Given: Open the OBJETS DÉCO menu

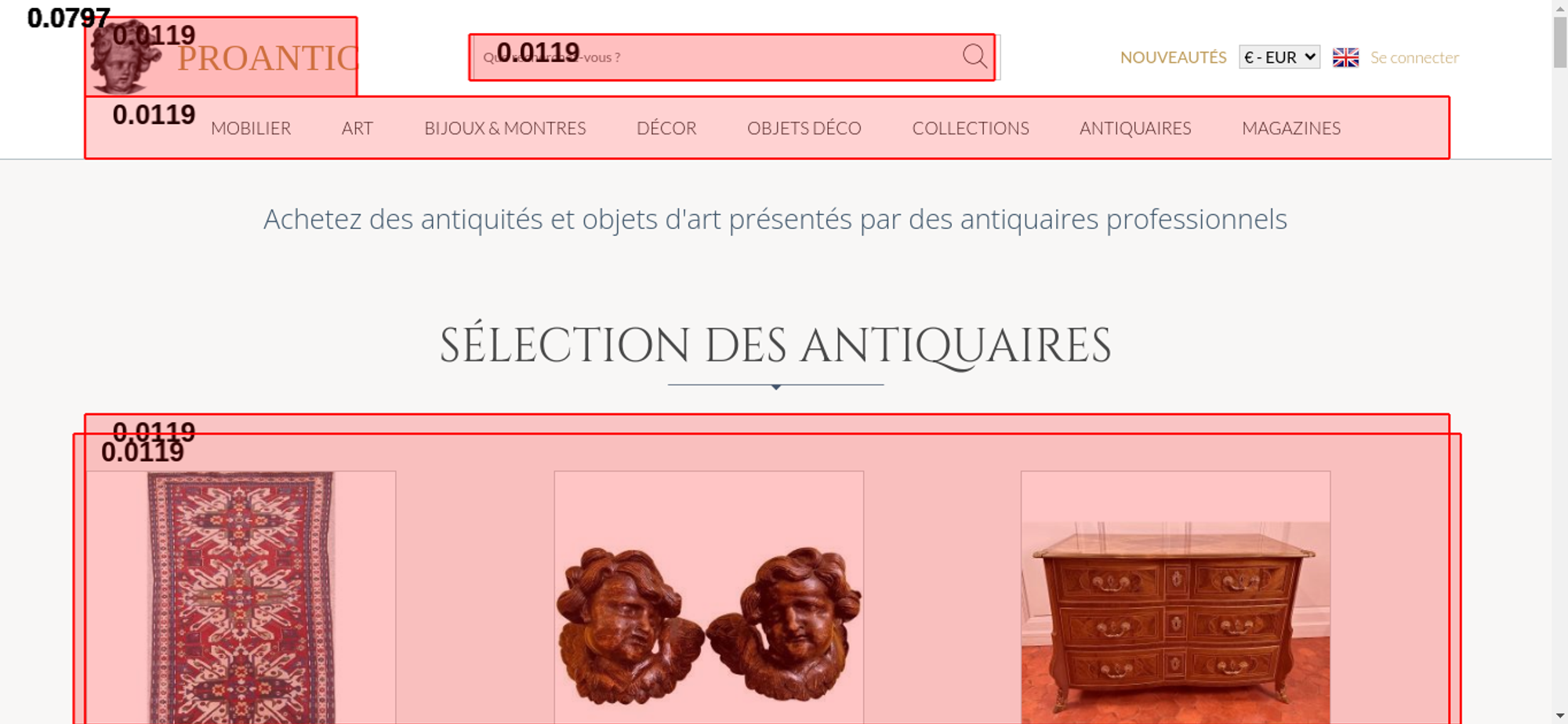Looking at the screenshot, I should 804,129.
